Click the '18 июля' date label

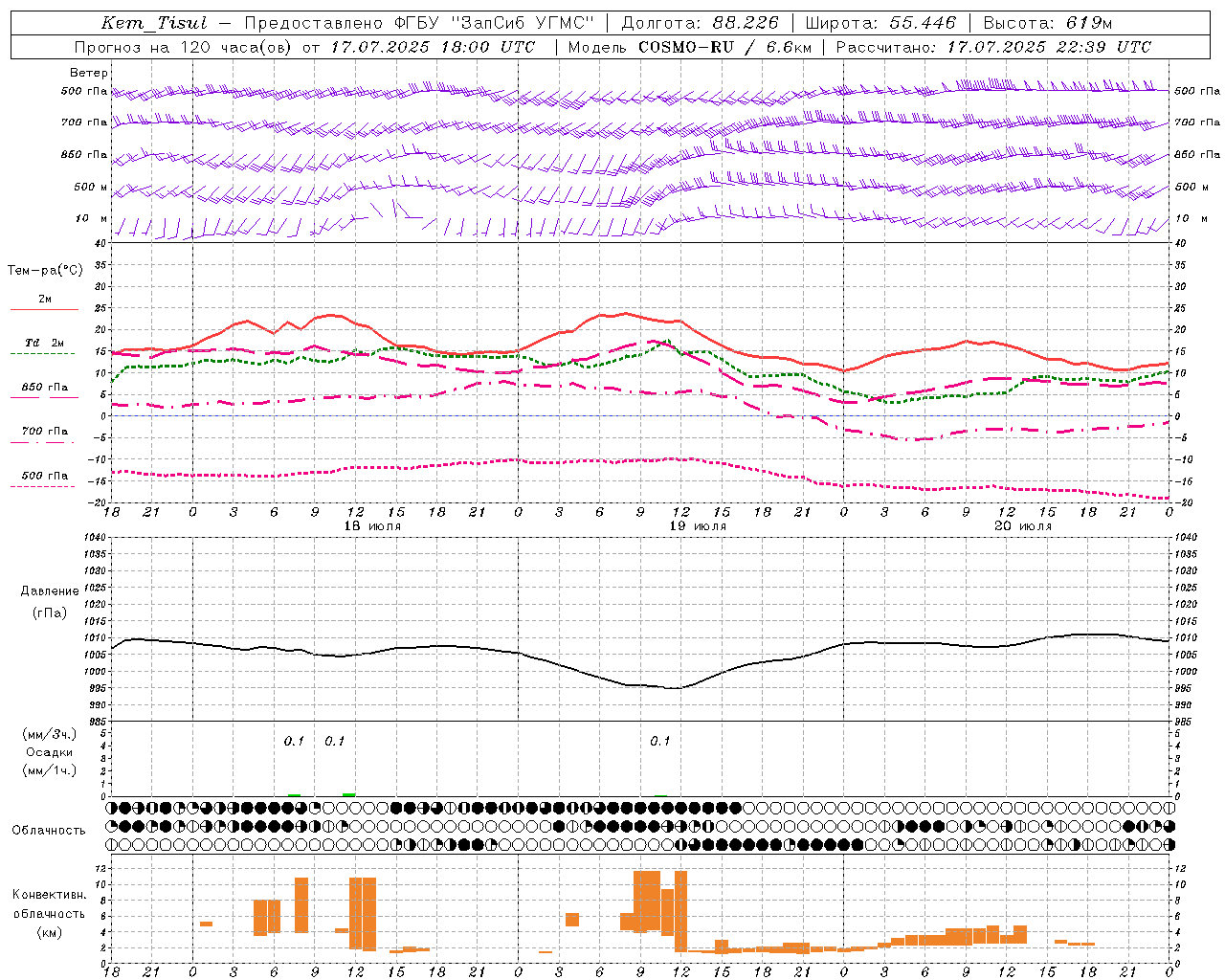(x=372, y=526)
